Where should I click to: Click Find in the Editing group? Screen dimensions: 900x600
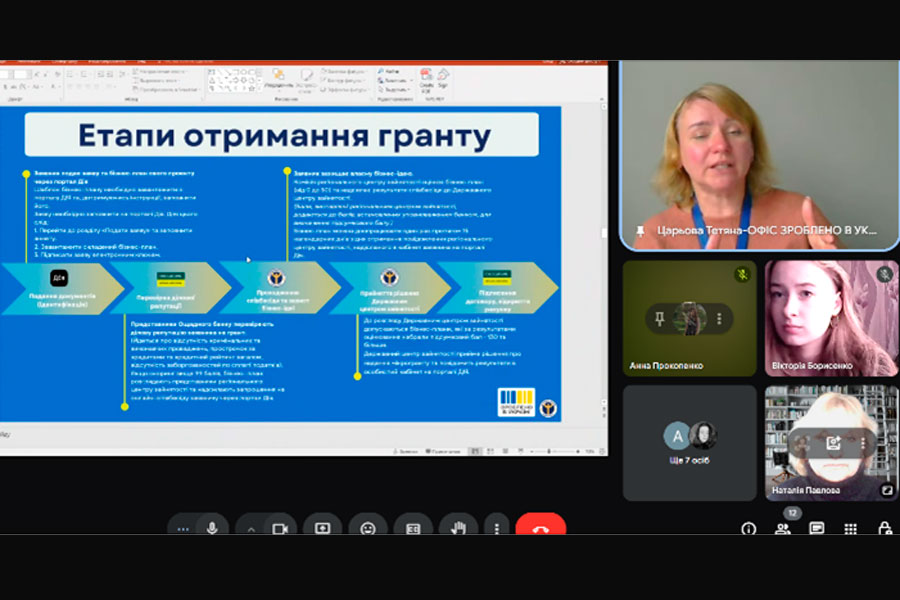[389, 71]
